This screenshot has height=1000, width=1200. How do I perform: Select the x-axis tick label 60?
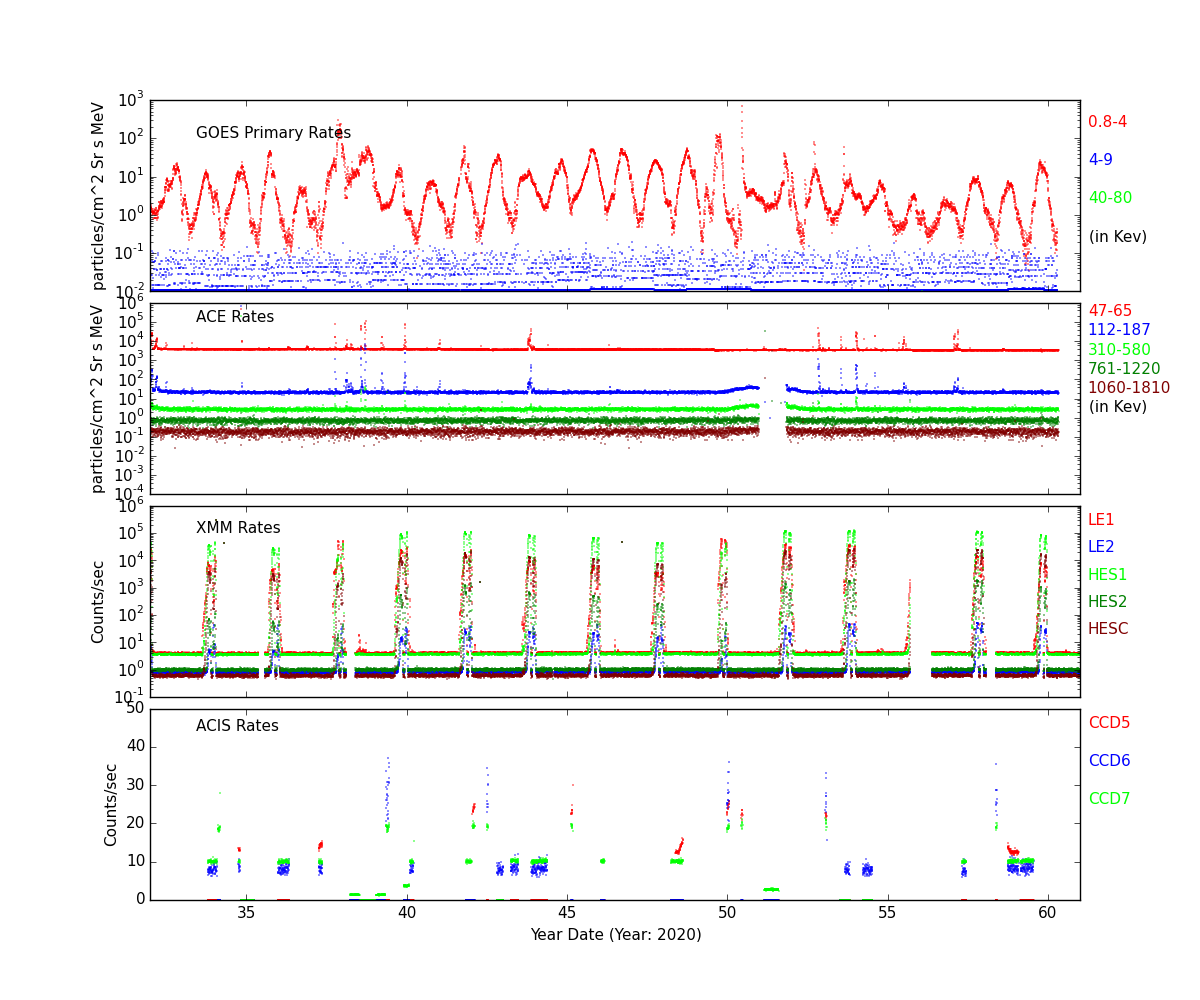point(1047,915)
